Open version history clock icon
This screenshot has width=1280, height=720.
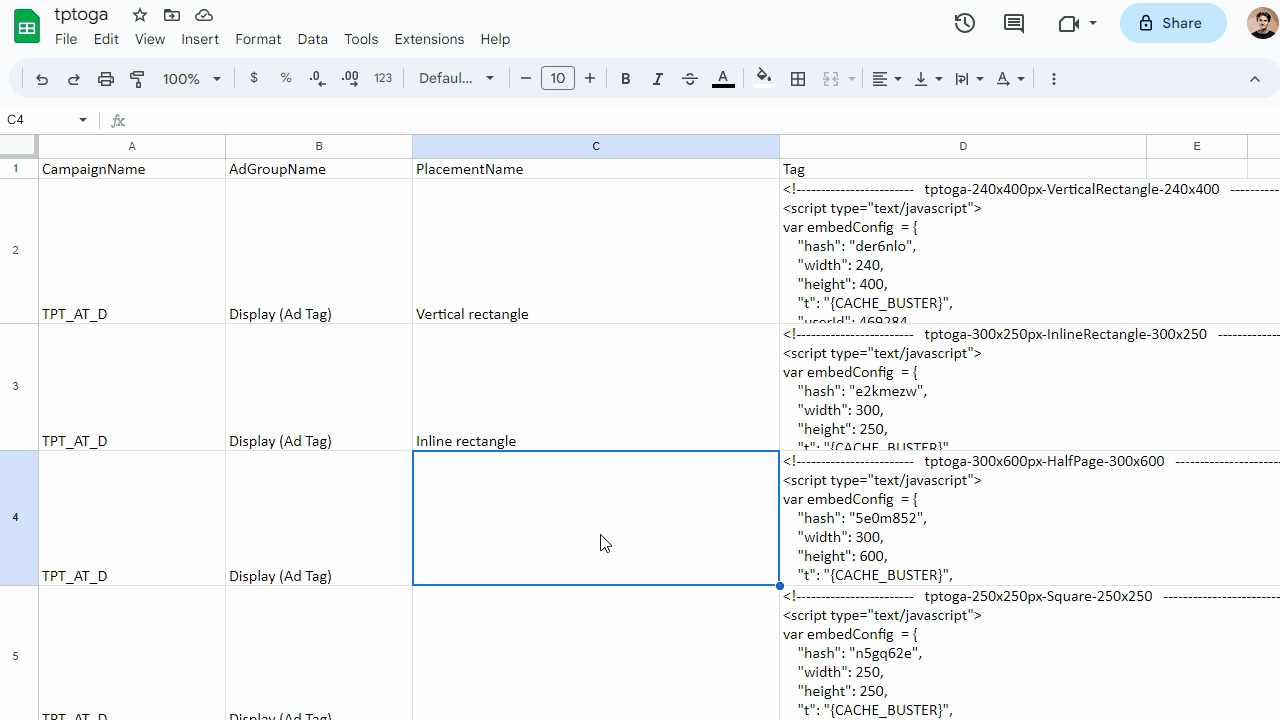click(964, 23)
